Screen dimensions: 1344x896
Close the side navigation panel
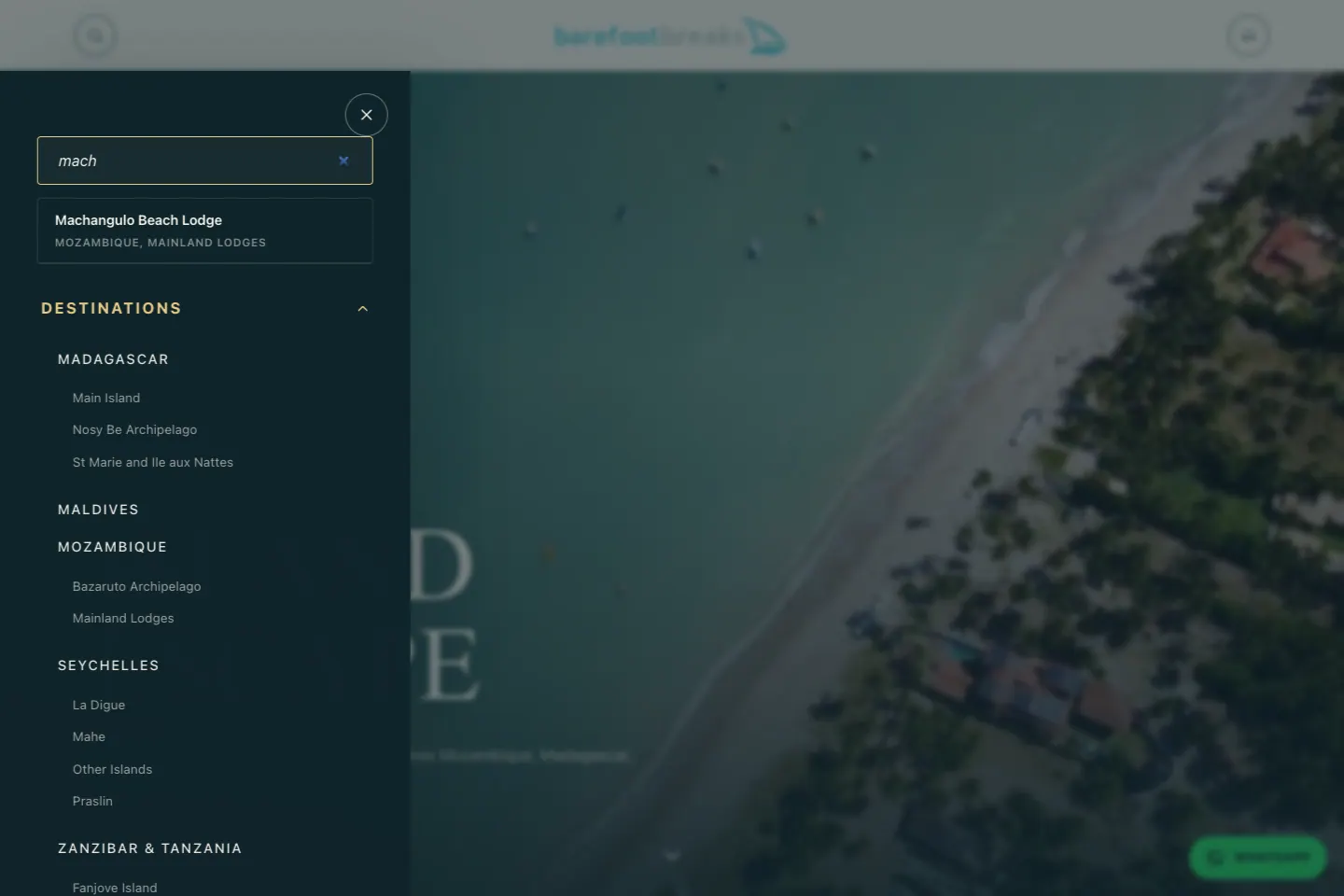pyautogui.click(x=366, y=115)
